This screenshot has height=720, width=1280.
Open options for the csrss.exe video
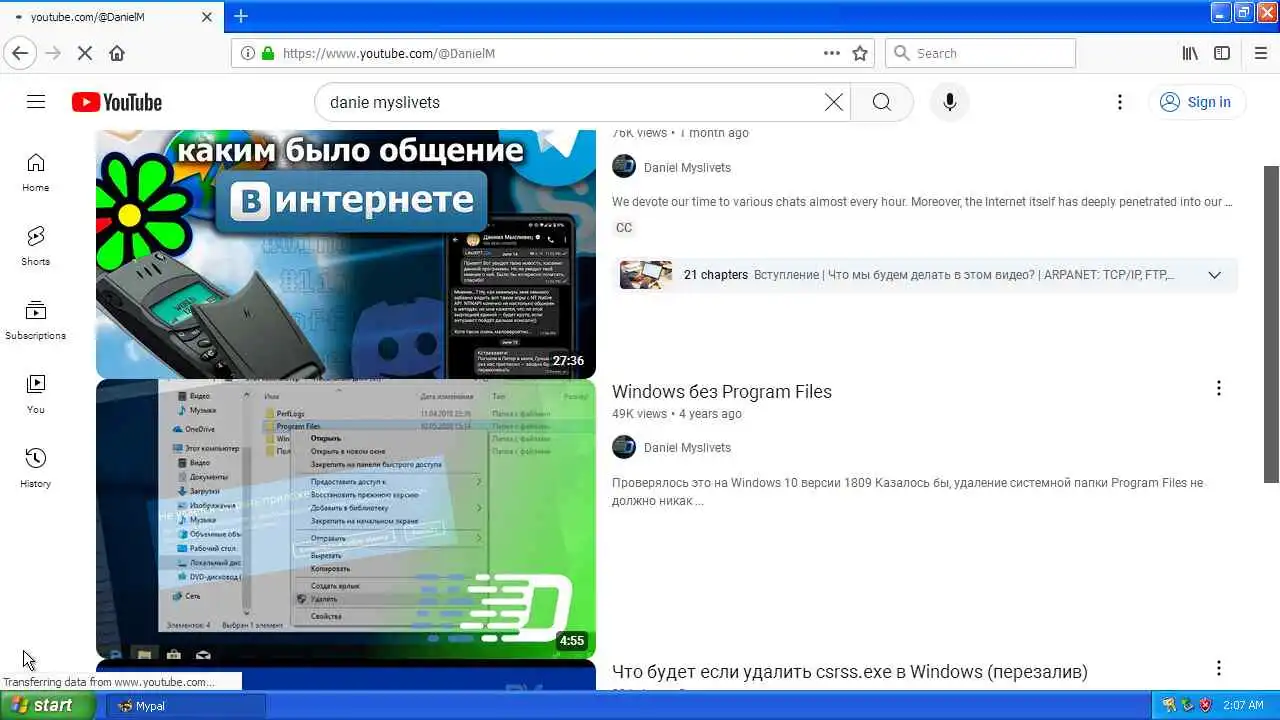[1218, 668]
